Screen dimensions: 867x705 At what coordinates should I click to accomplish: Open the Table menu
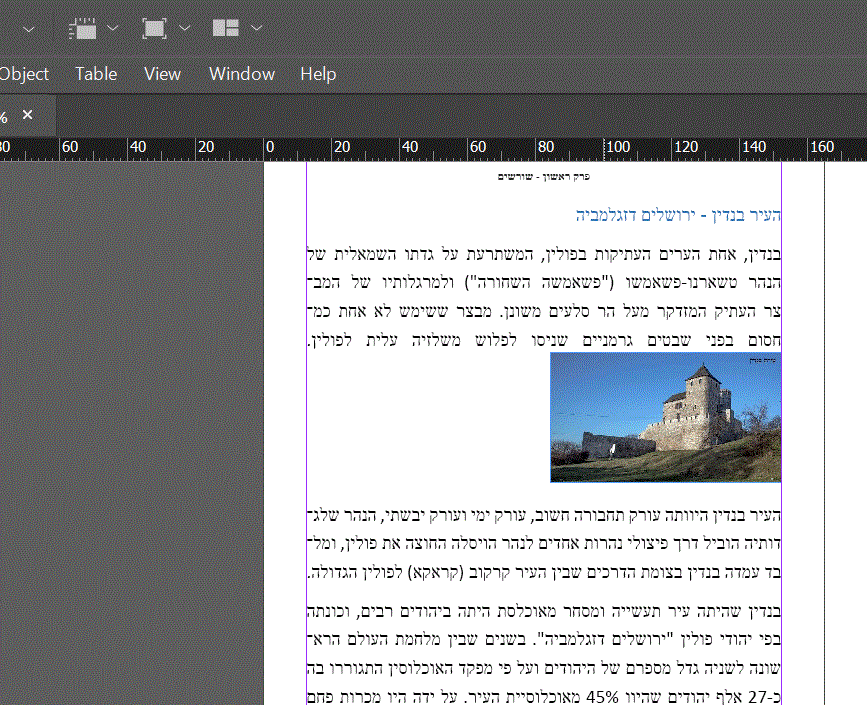(x=96, y=74)
